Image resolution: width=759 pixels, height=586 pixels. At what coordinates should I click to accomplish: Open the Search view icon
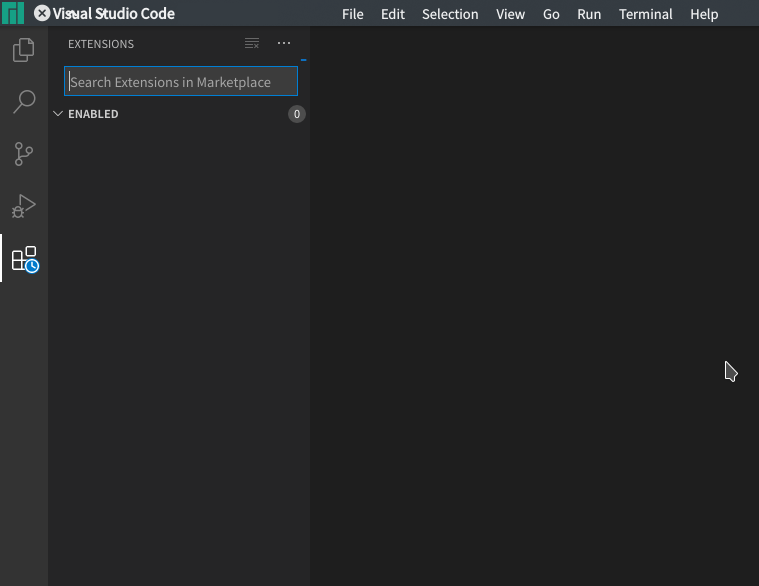tap(24, 102)
